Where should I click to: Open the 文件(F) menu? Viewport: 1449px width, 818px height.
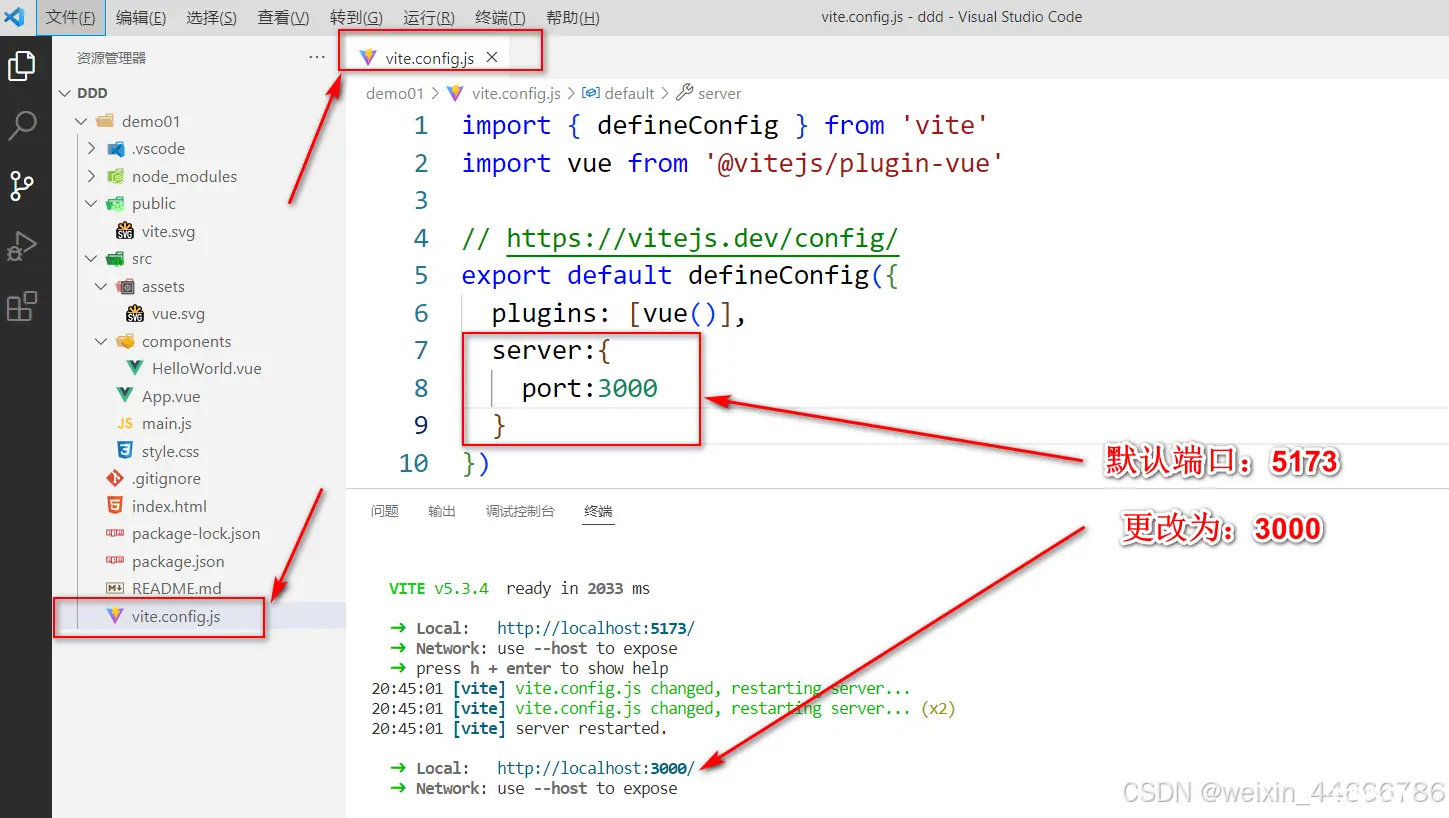pyautogui.click(x=70, y=17)
